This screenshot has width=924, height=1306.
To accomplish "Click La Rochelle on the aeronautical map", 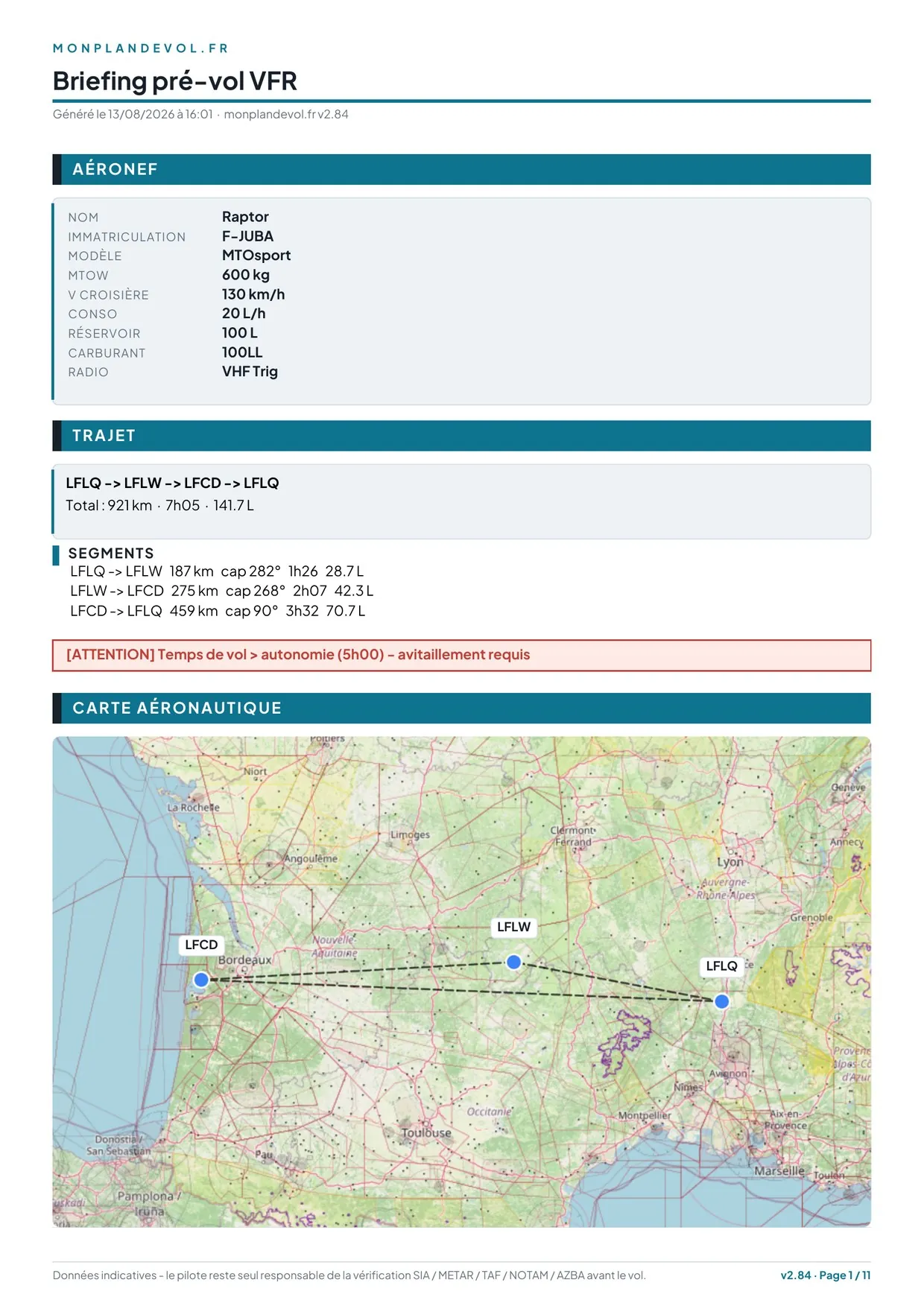I will coord(194,808).
